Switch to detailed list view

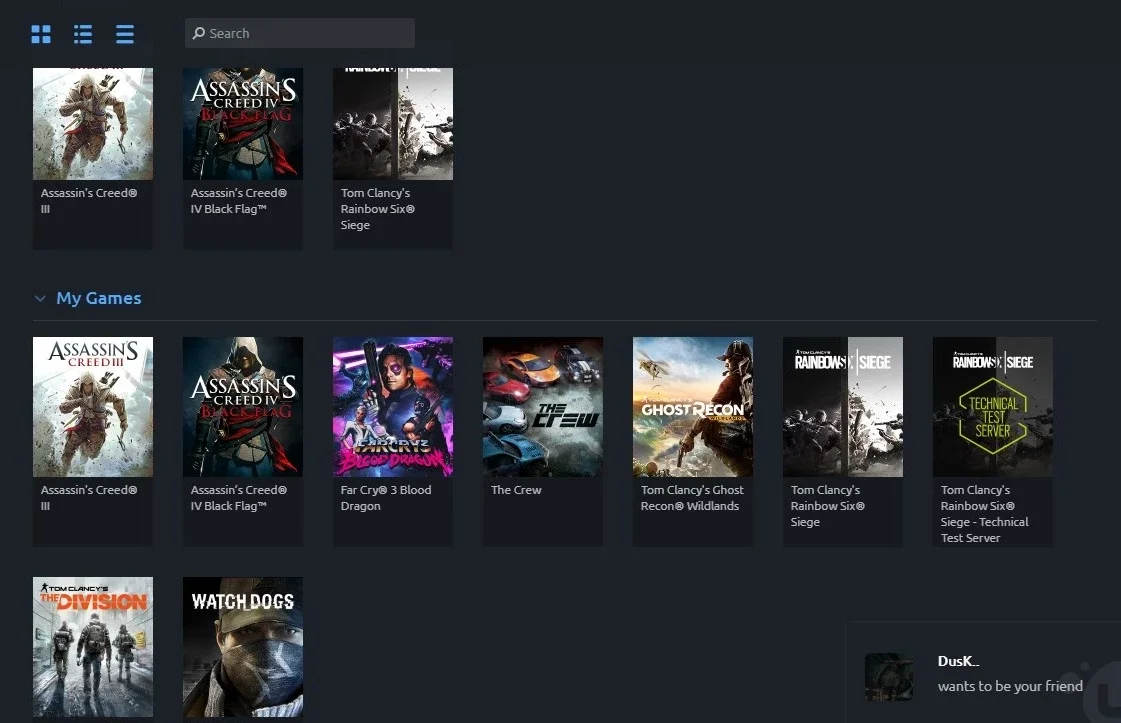[83, 34]
